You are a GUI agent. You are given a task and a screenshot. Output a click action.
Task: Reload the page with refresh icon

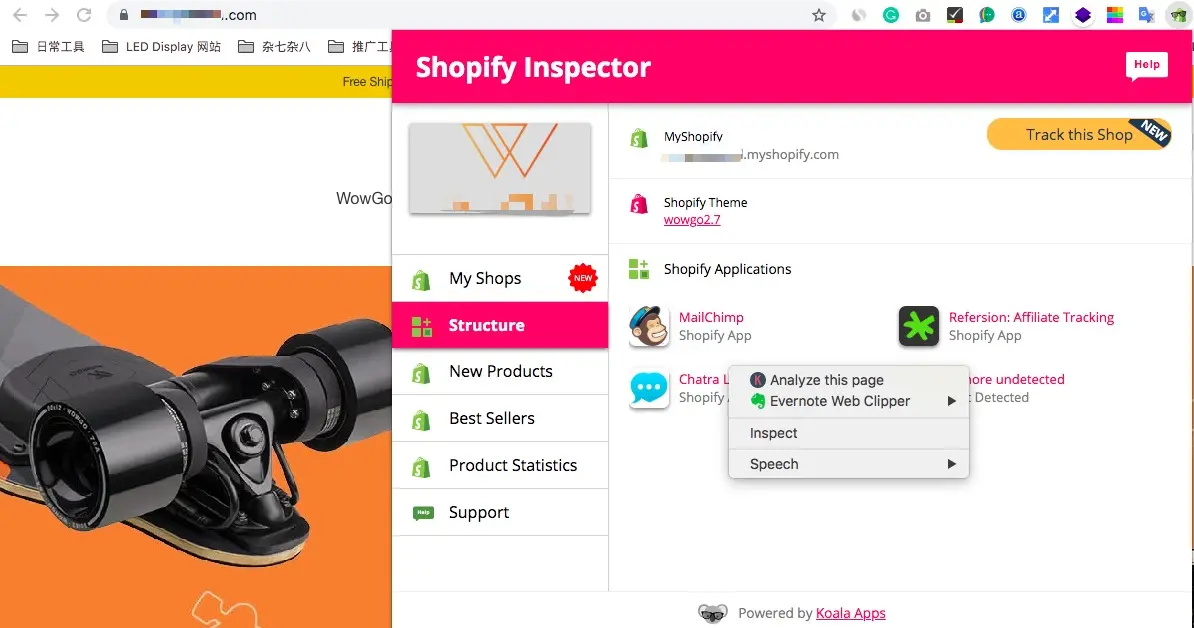(84, 14)
